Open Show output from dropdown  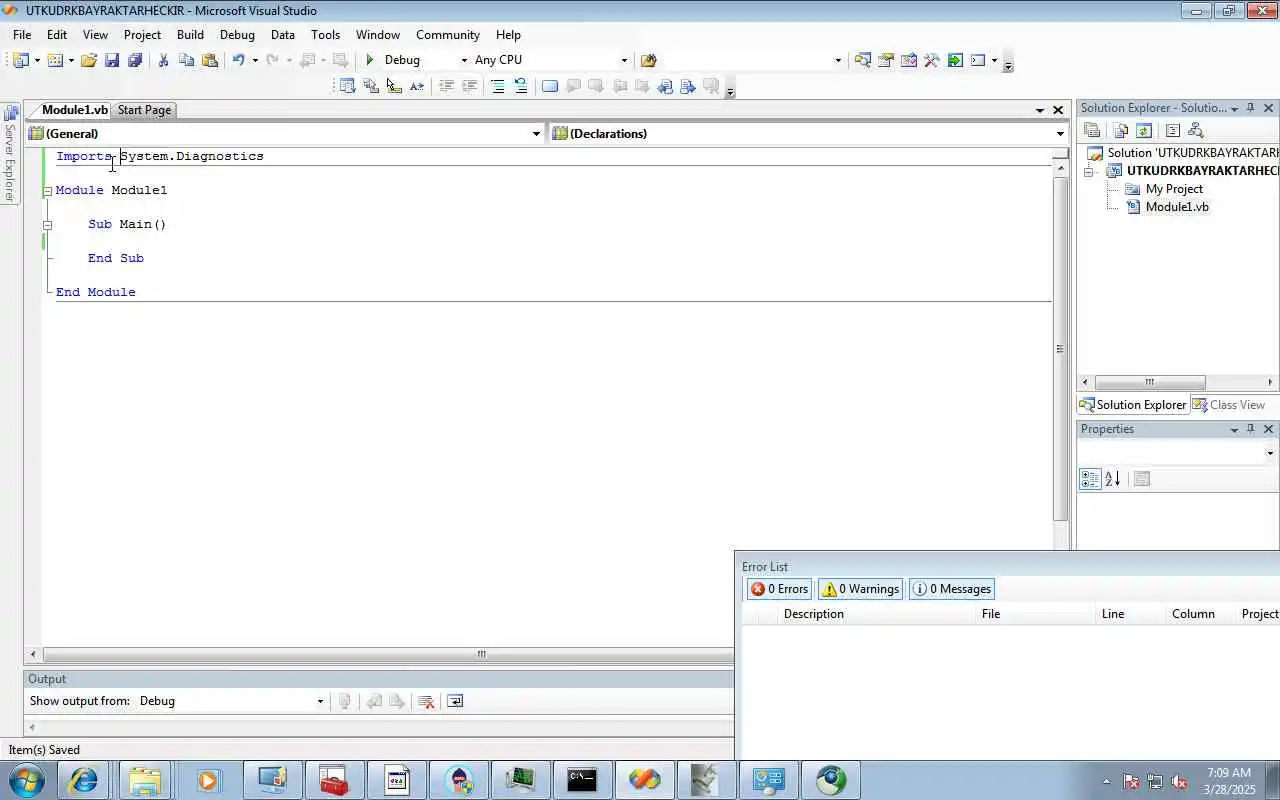click(x=320, y=701)
